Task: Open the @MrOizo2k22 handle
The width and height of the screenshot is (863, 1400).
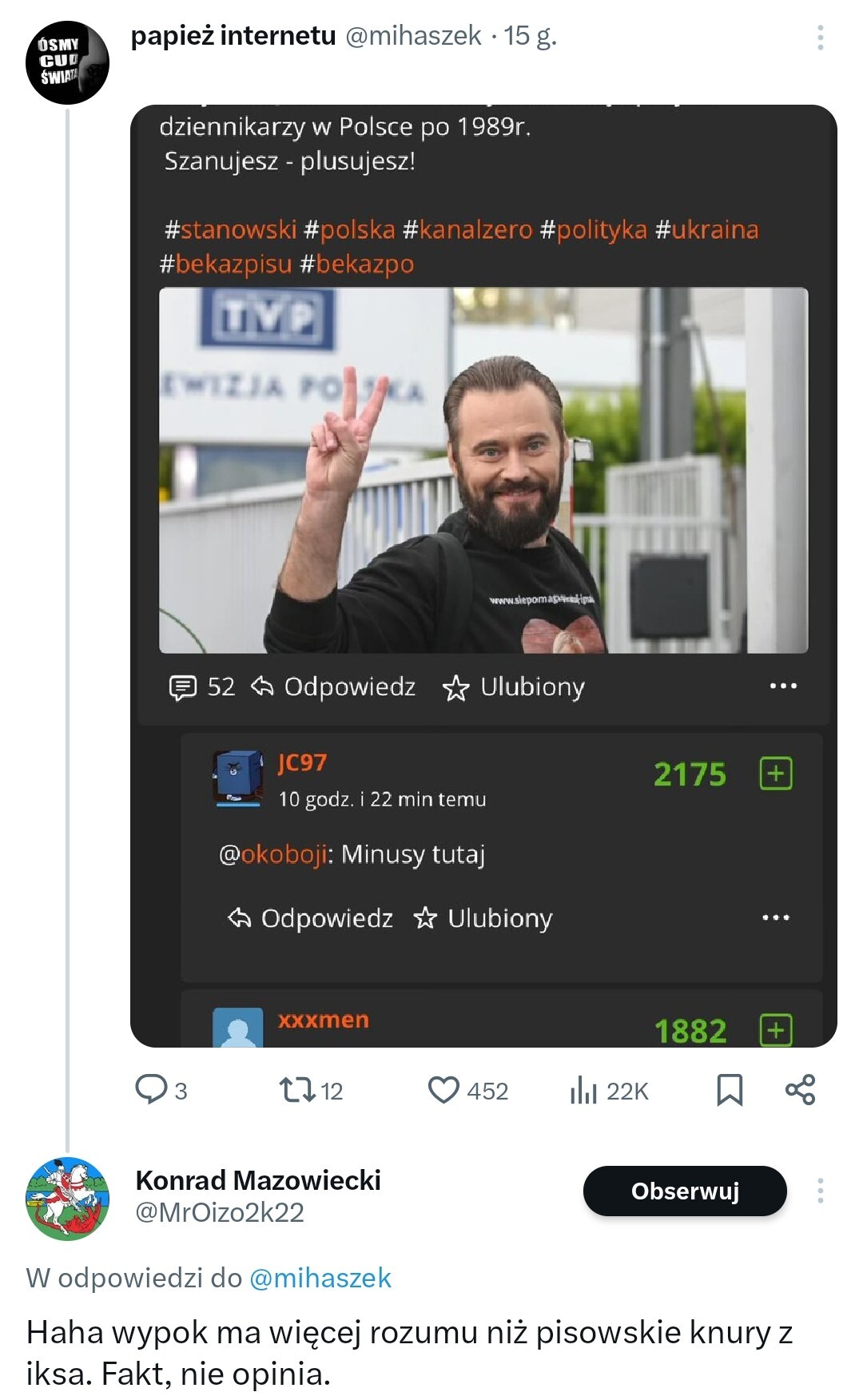Action: (220, 1212)
